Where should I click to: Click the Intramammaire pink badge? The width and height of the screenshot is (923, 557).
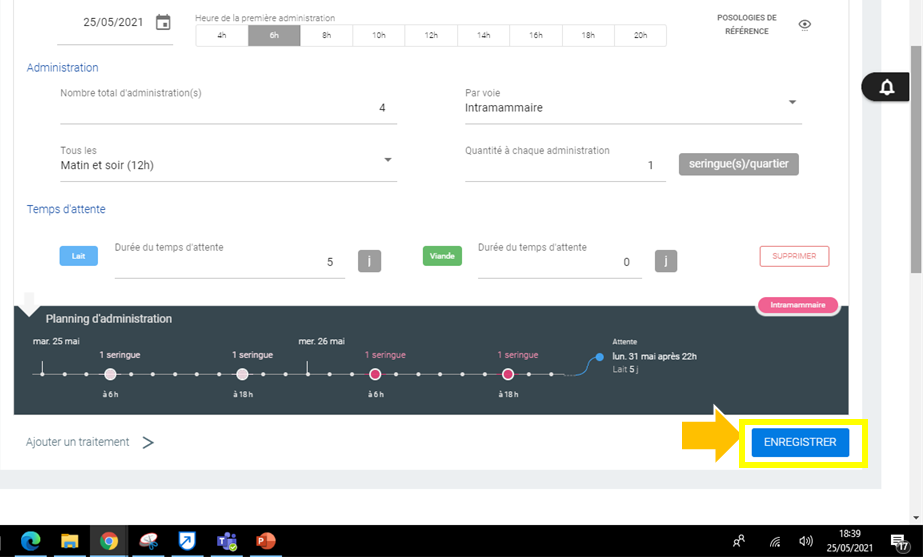[x=798, y=305]
